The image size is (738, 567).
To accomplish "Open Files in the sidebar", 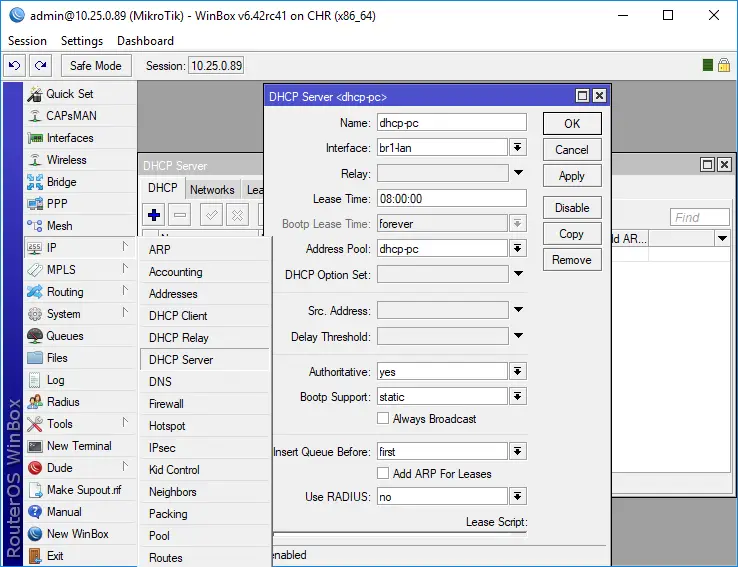I will (x=80, y=358).
